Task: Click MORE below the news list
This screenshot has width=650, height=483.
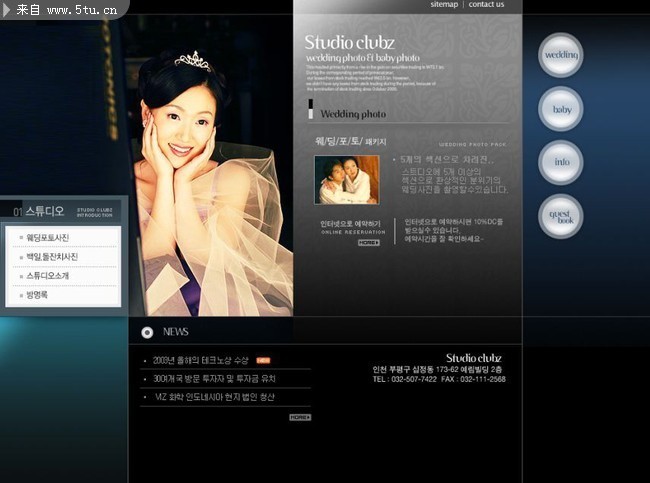Action: [x=300, y=417]
